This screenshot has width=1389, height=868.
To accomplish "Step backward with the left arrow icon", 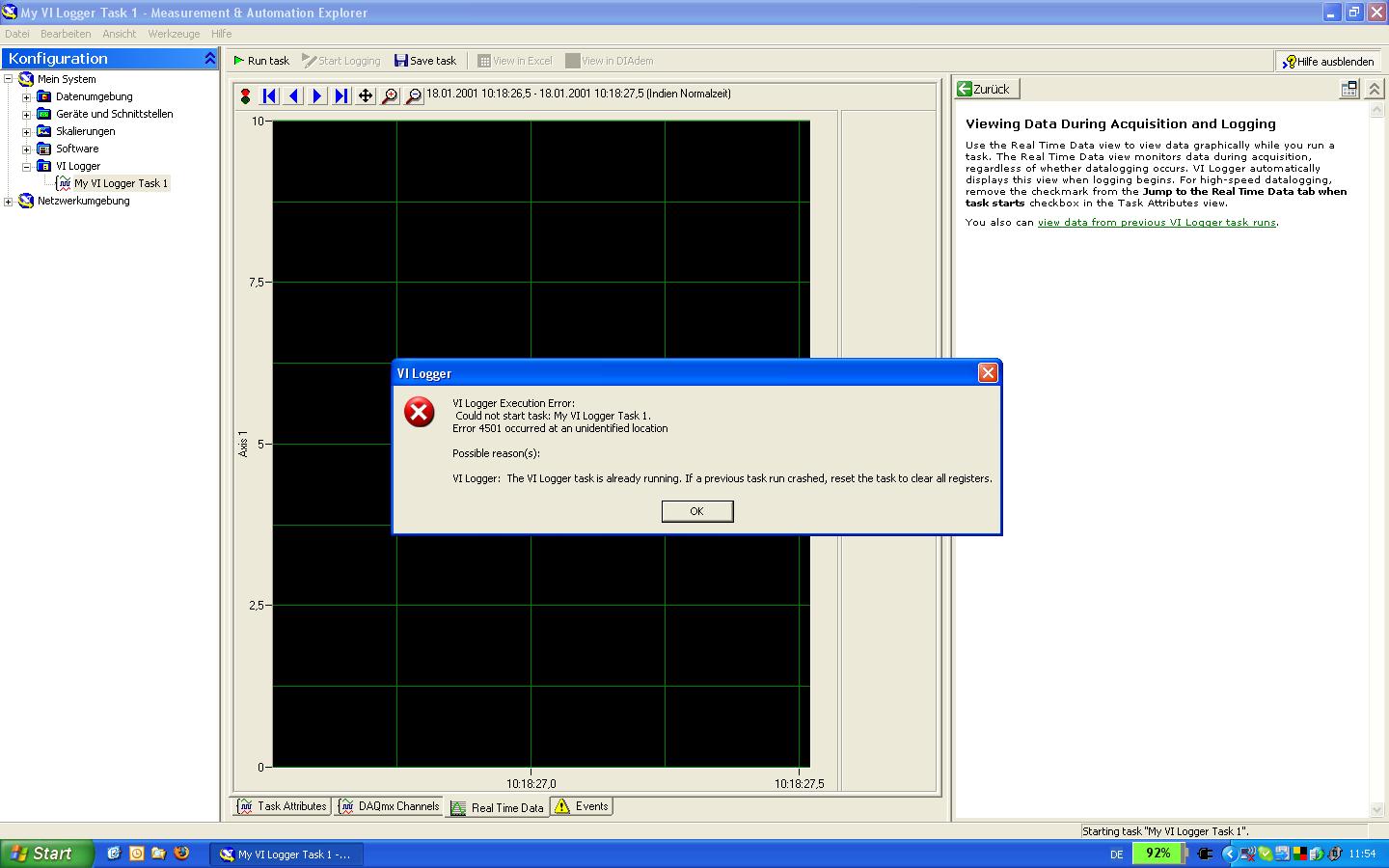I will tap(293, 95).
